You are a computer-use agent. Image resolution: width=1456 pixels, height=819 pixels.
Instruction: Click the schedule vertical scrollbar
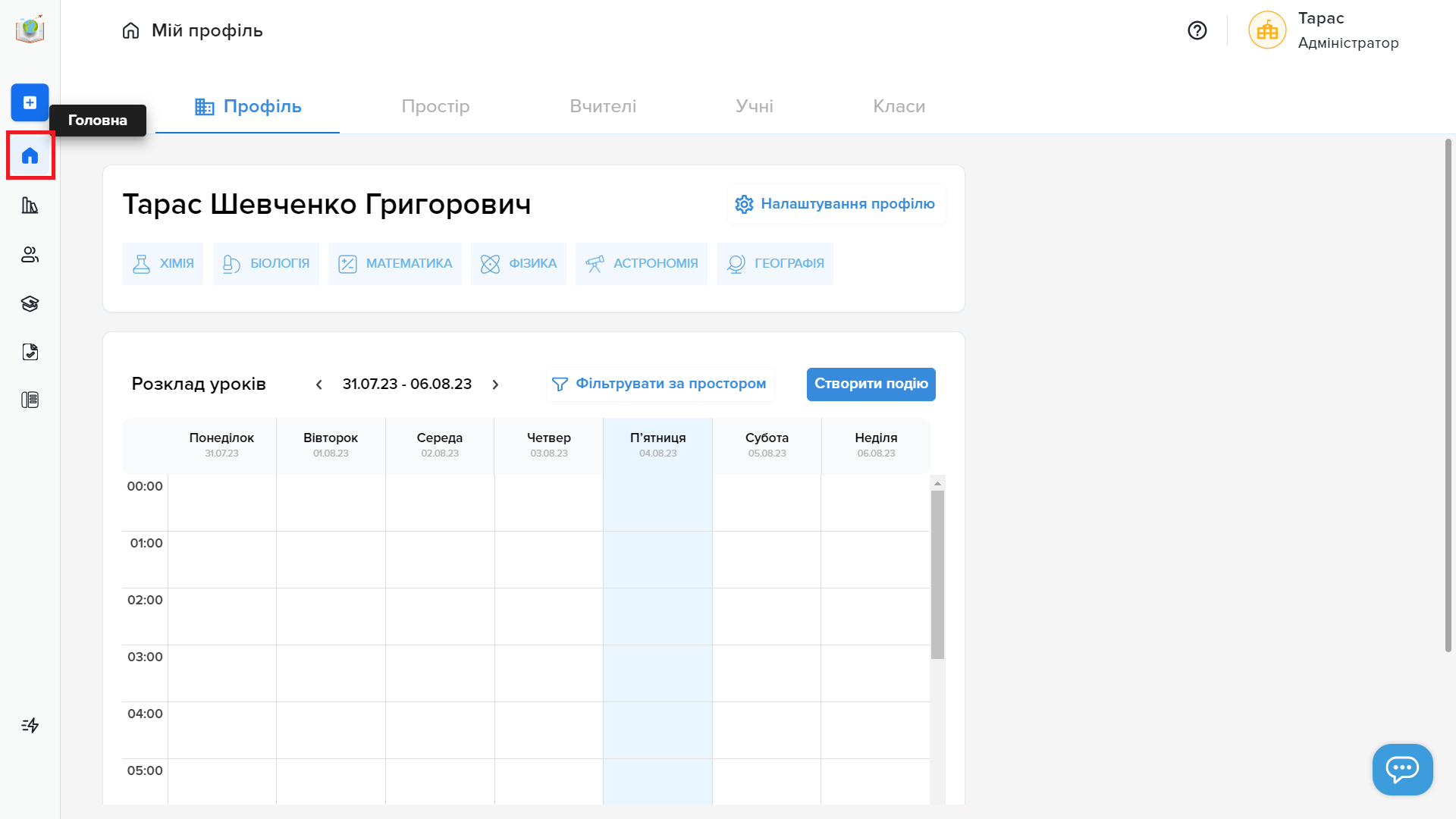pos(937,574)
